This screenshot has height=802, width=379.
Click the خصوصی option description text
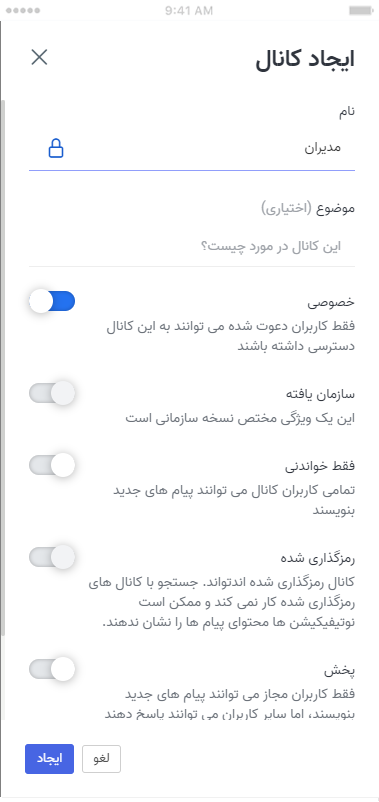(230, 336)
